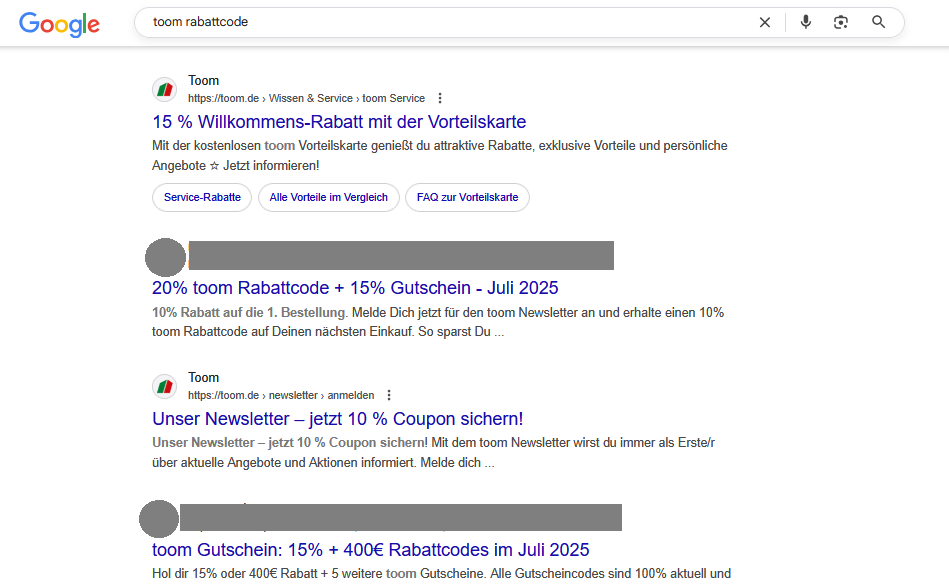
Task: Open search by image camera icon
Action: click(x=841, y=22)
